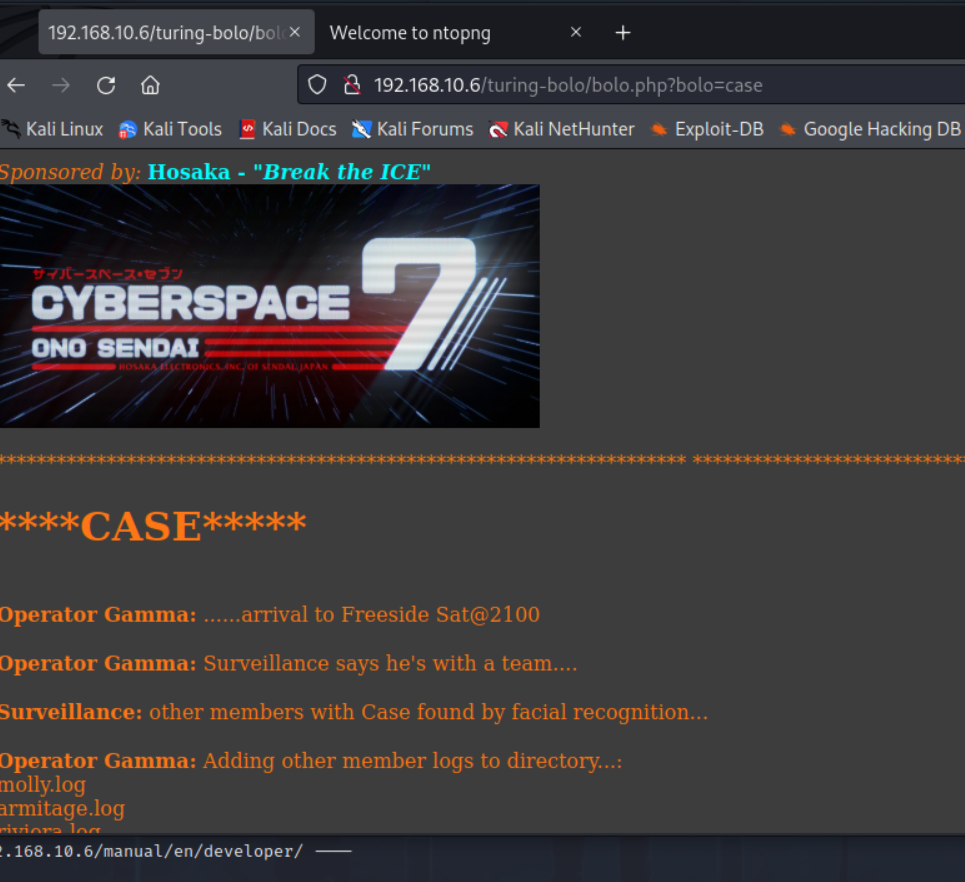Click the Cyberspace 7 Ono Sendai banner

click(270, 306)
